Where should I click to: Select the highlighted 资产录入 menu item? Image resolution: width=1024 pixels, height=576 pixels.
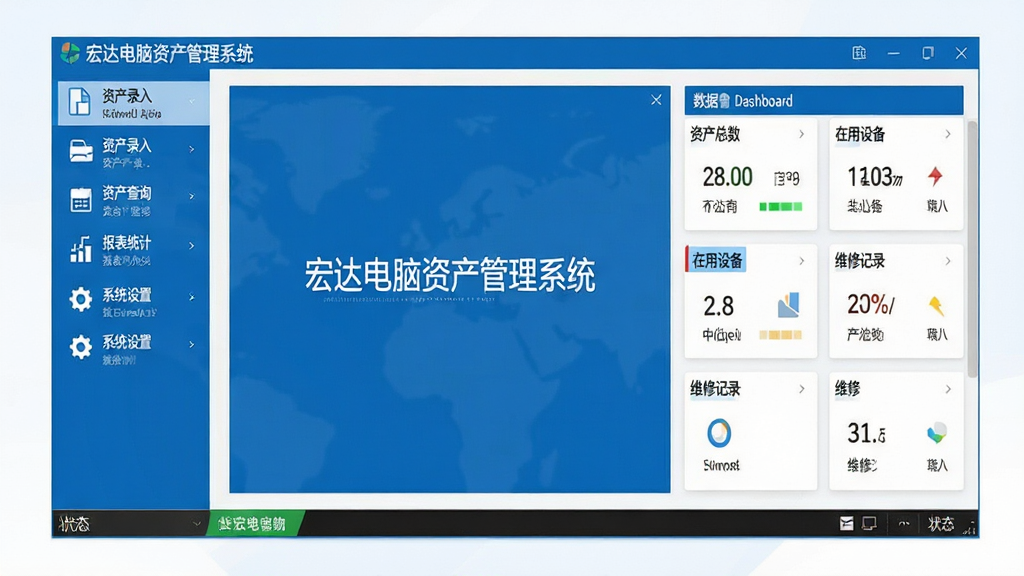pyautogui.click(x=133, y=103)
